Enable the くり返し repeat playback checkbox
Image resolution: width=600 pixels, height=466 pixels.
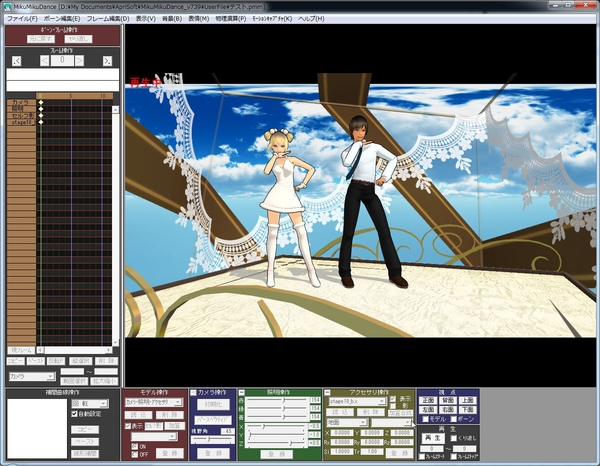tap(453, 438)
